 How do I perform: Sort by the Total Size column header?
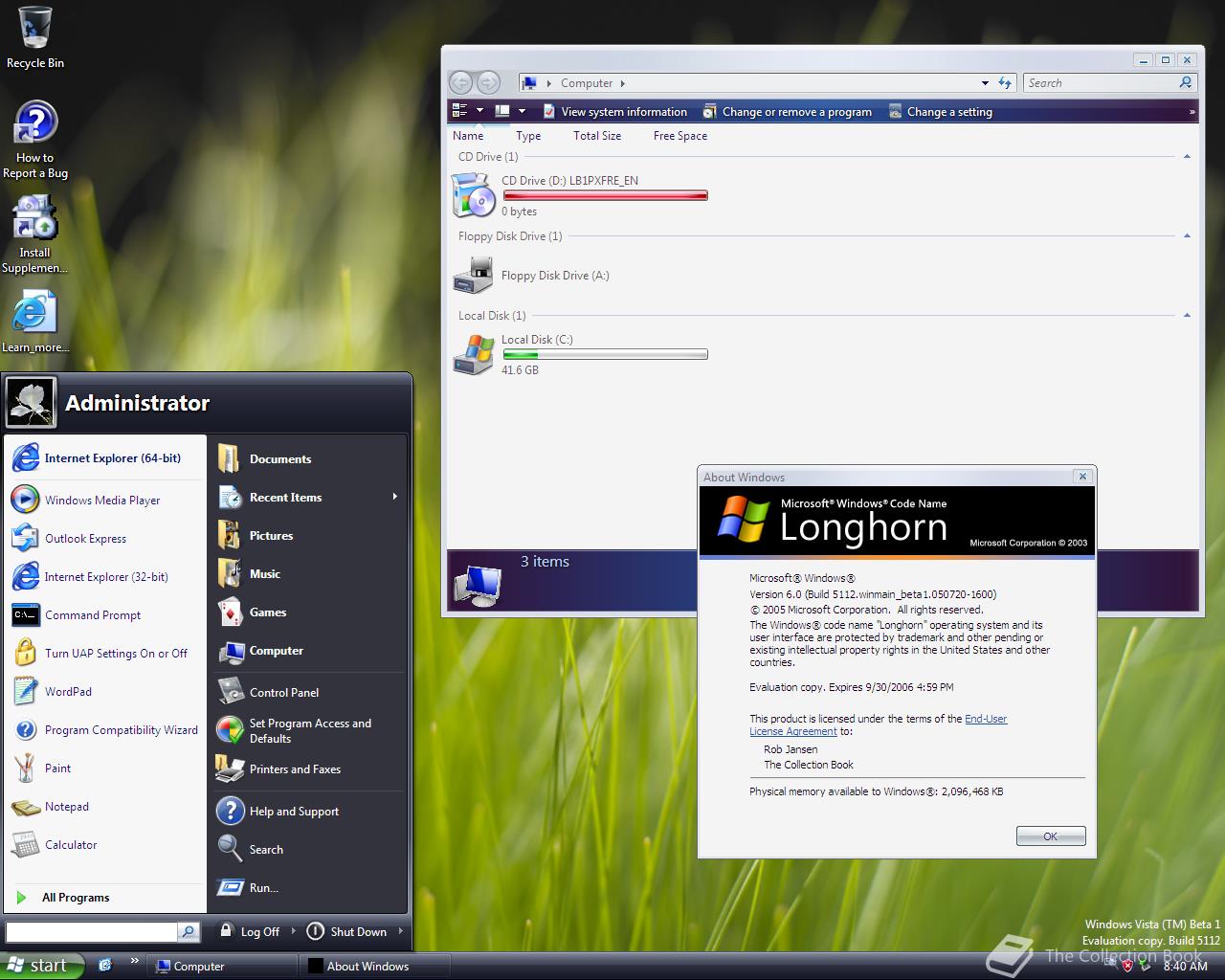click(597, 136)
